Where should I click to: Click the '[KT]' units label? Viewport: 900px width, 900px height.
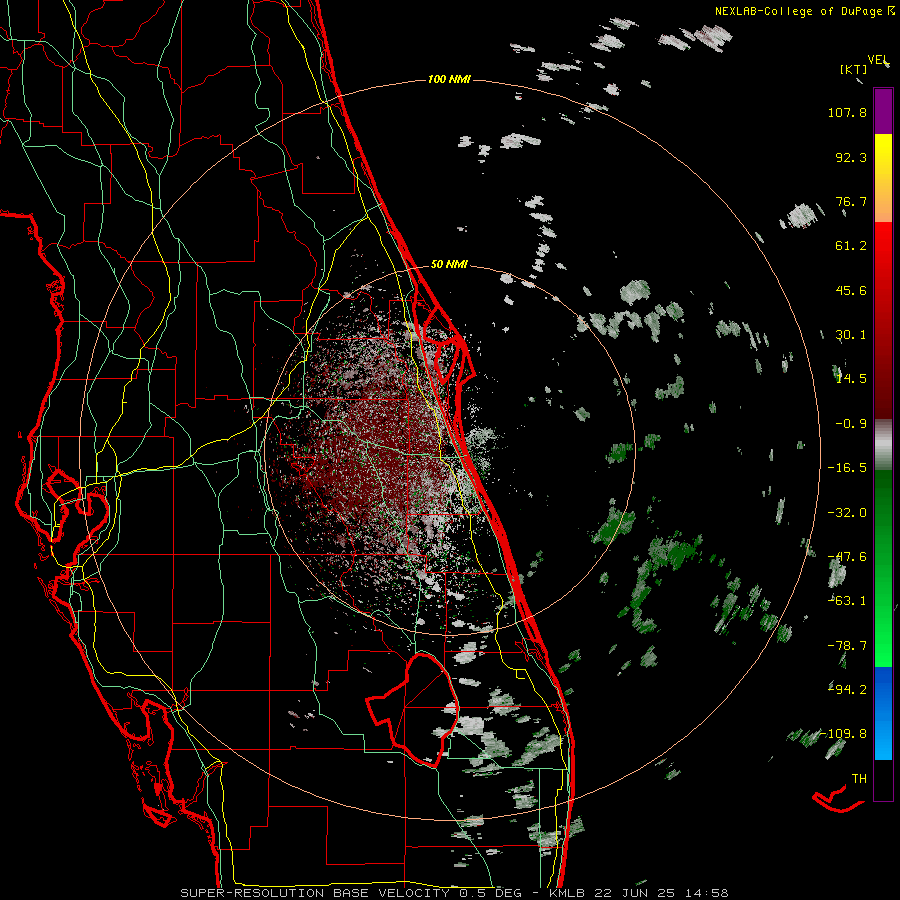854,69
